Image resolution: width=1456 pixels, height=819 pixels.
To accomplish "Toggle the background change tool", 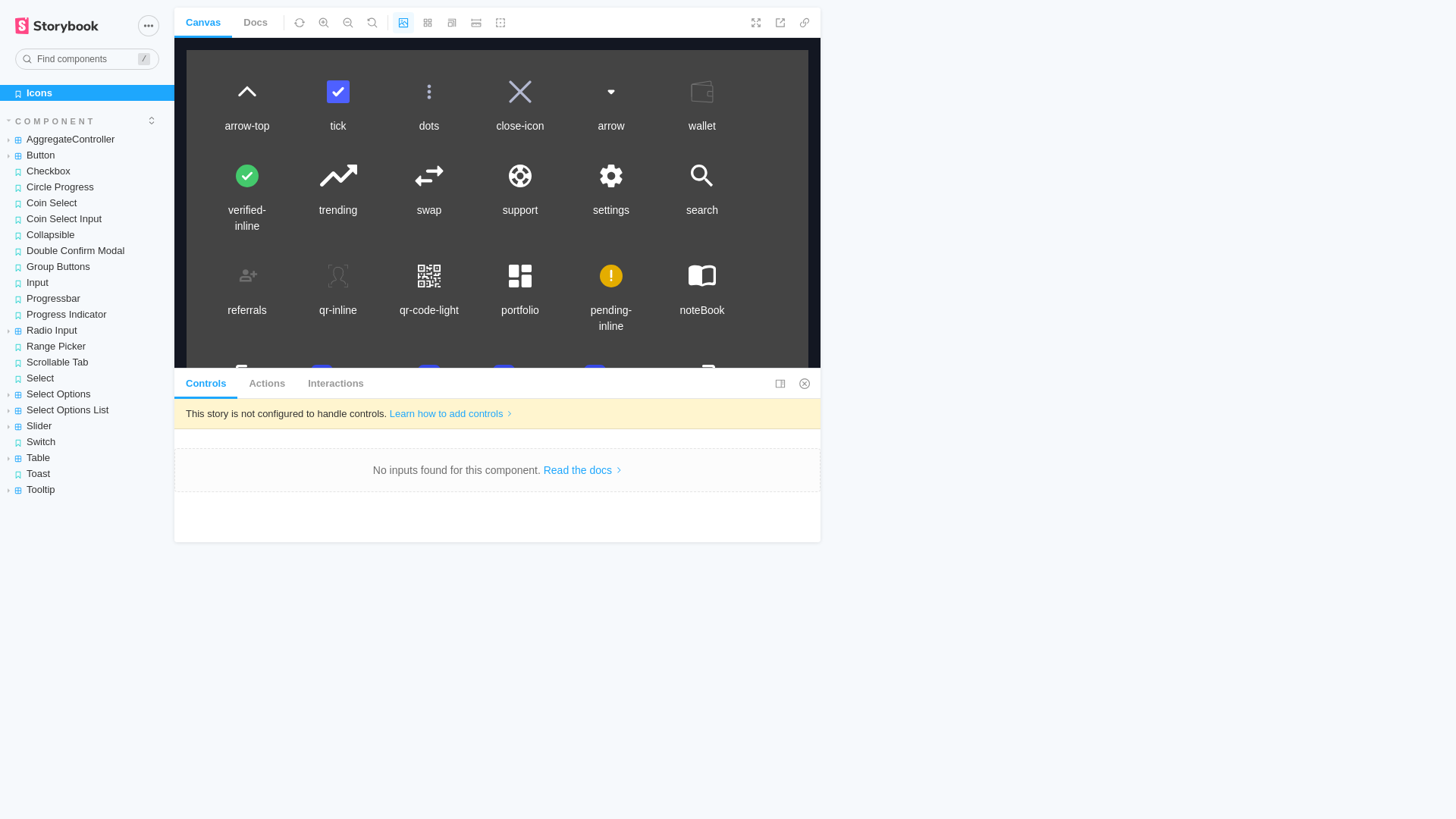I will point(403,23).
